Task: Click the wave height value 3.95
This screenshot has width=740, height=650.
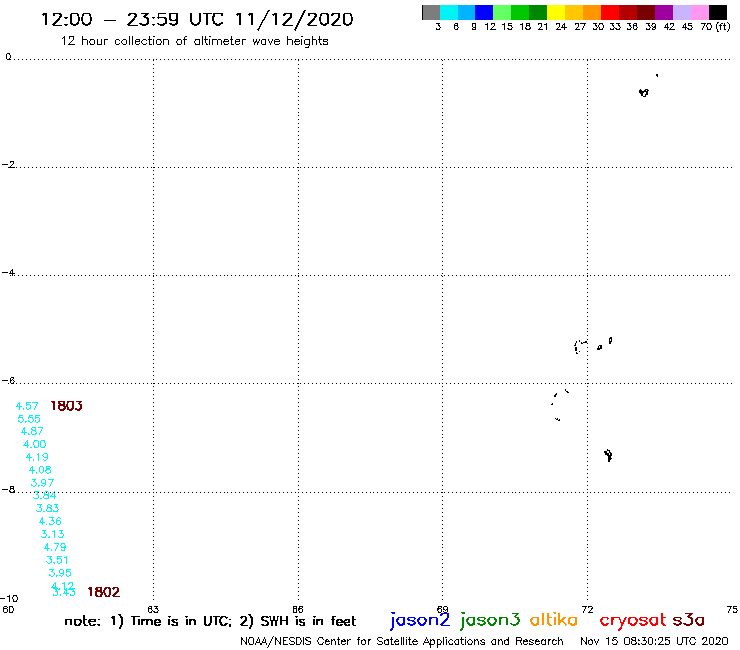Action: pos(60,573)
